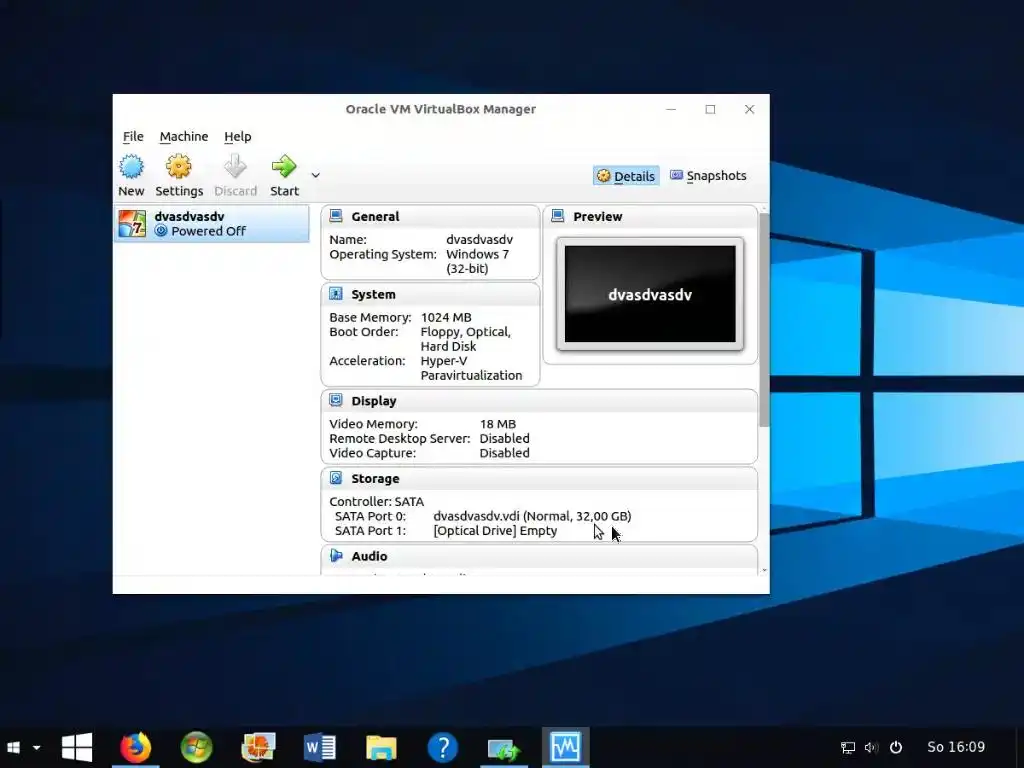Click the Windows 7 (32-bit) operating system value
1024x768 pixels.
(479, 261)
